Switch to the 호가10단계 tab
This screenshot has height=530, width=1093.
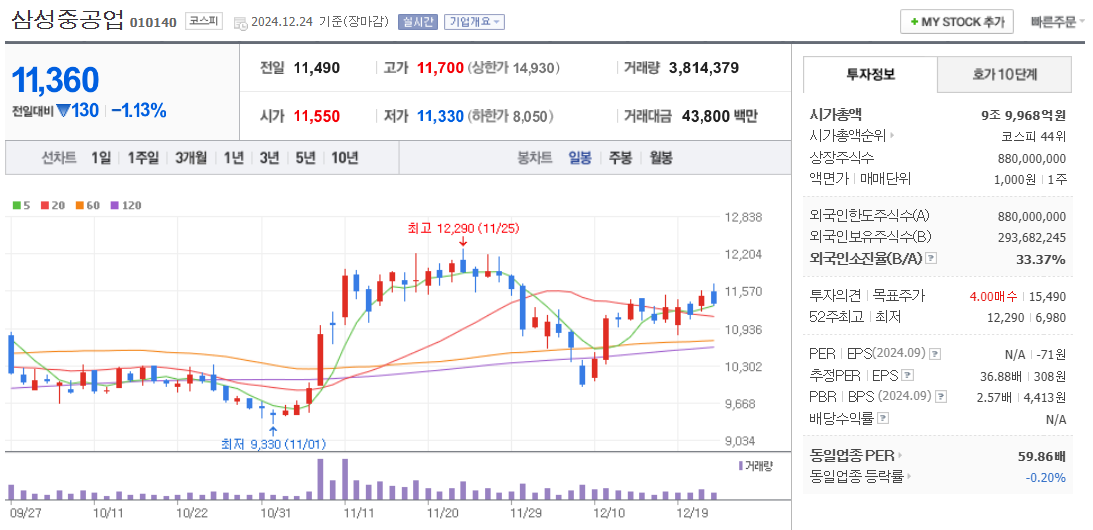(1004, 75)
